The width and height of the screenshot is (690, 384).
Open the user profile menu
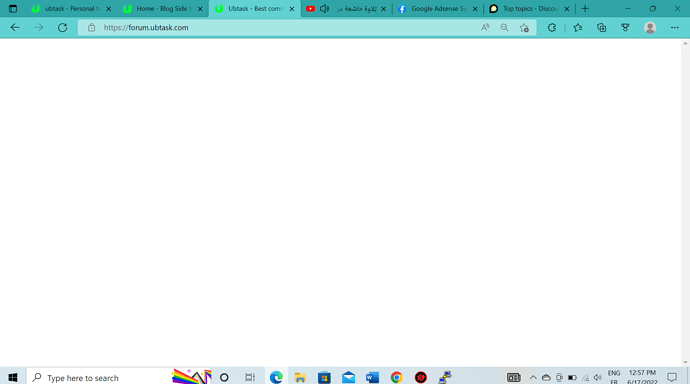(x=650, y=27)
